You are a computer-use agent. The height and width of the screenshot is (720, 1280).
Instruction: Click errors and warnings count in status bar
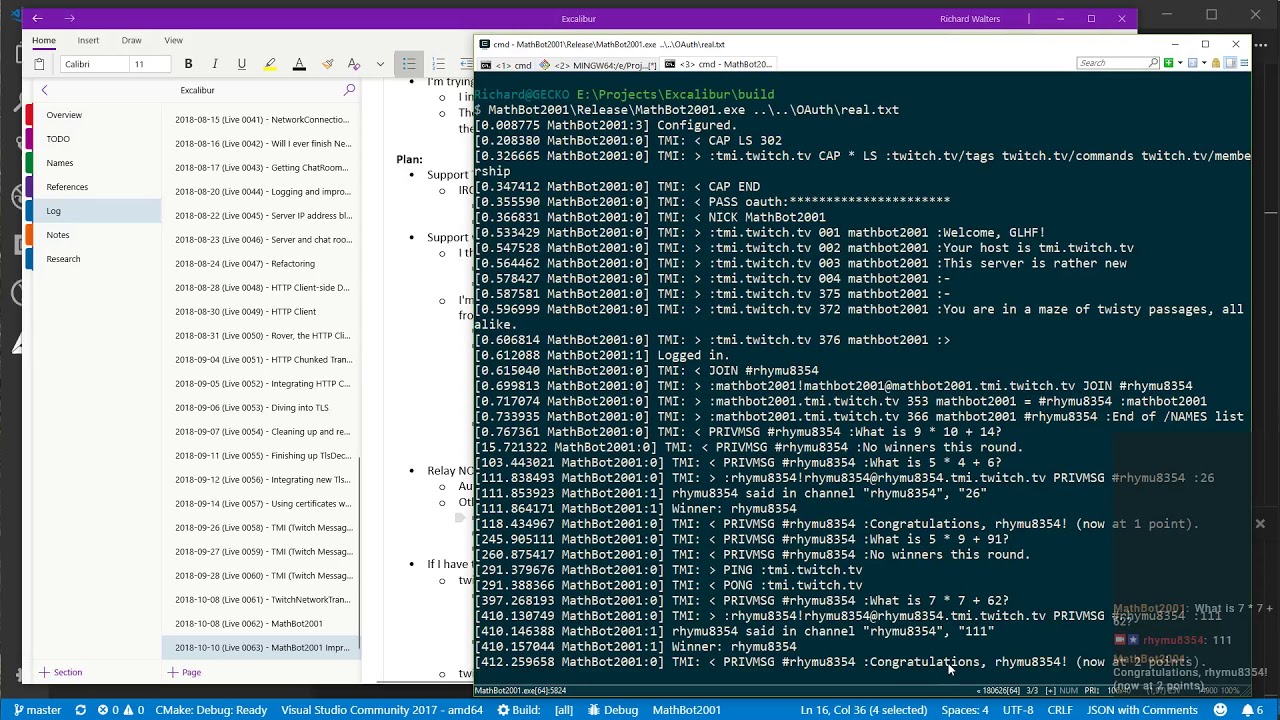point(121,710)
